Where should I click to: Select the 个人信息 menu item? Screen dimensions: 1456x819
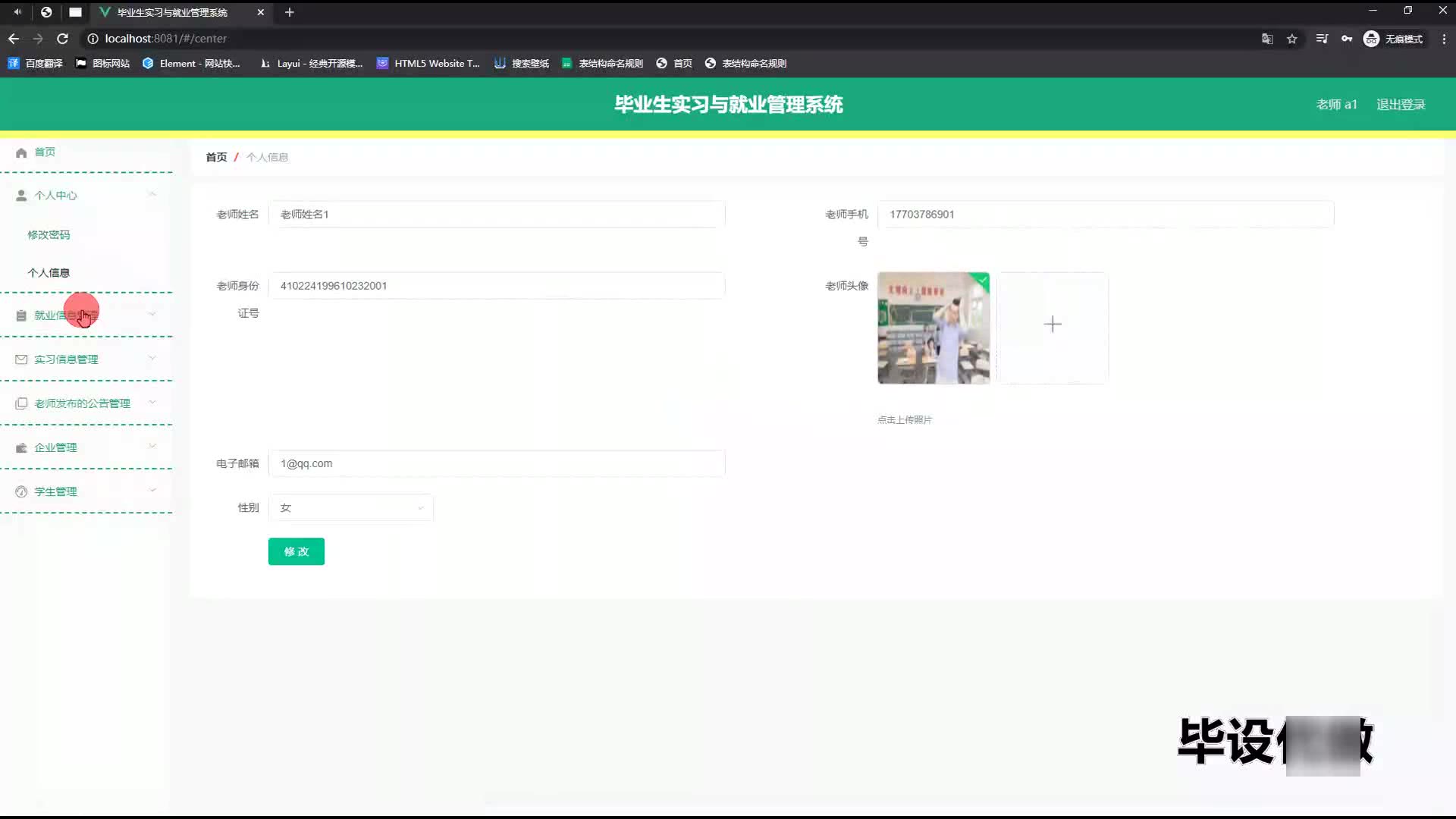point(49,272)
